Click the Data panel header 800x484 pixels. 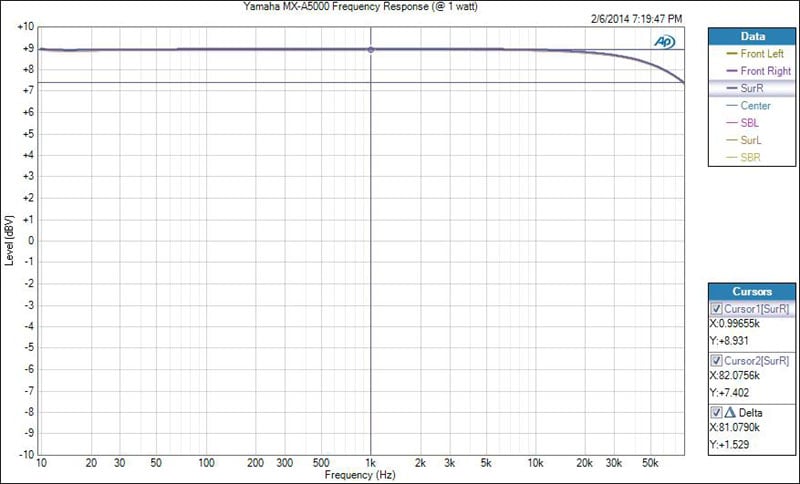tap(751, 35)
